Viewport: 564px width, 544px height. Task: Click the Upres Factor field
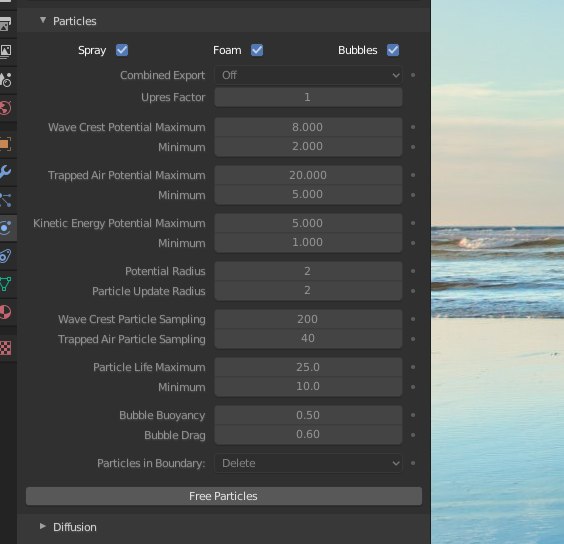[308, 97]
